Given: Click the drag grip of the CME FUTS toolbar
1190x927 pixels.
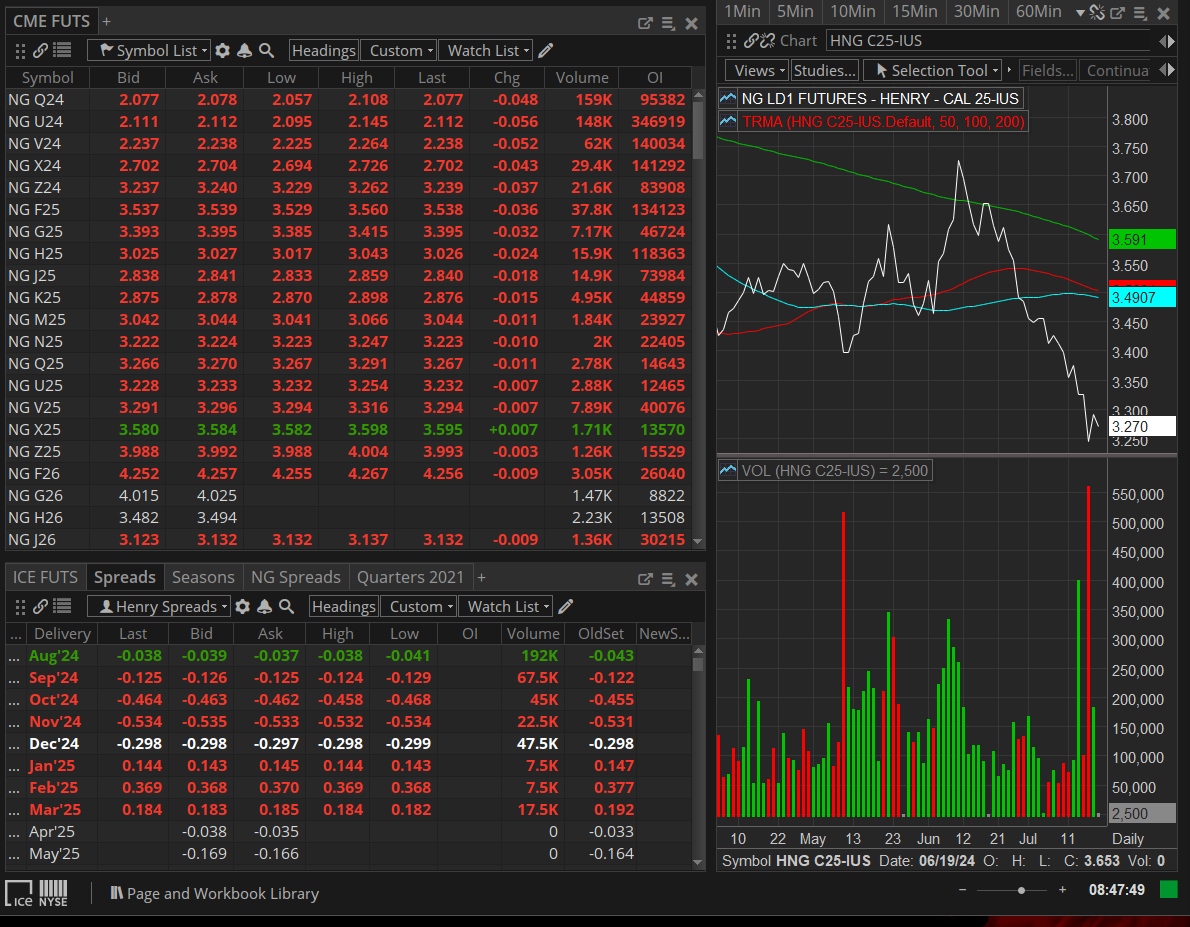Looking at the screenshot, I should click(20, 51).
